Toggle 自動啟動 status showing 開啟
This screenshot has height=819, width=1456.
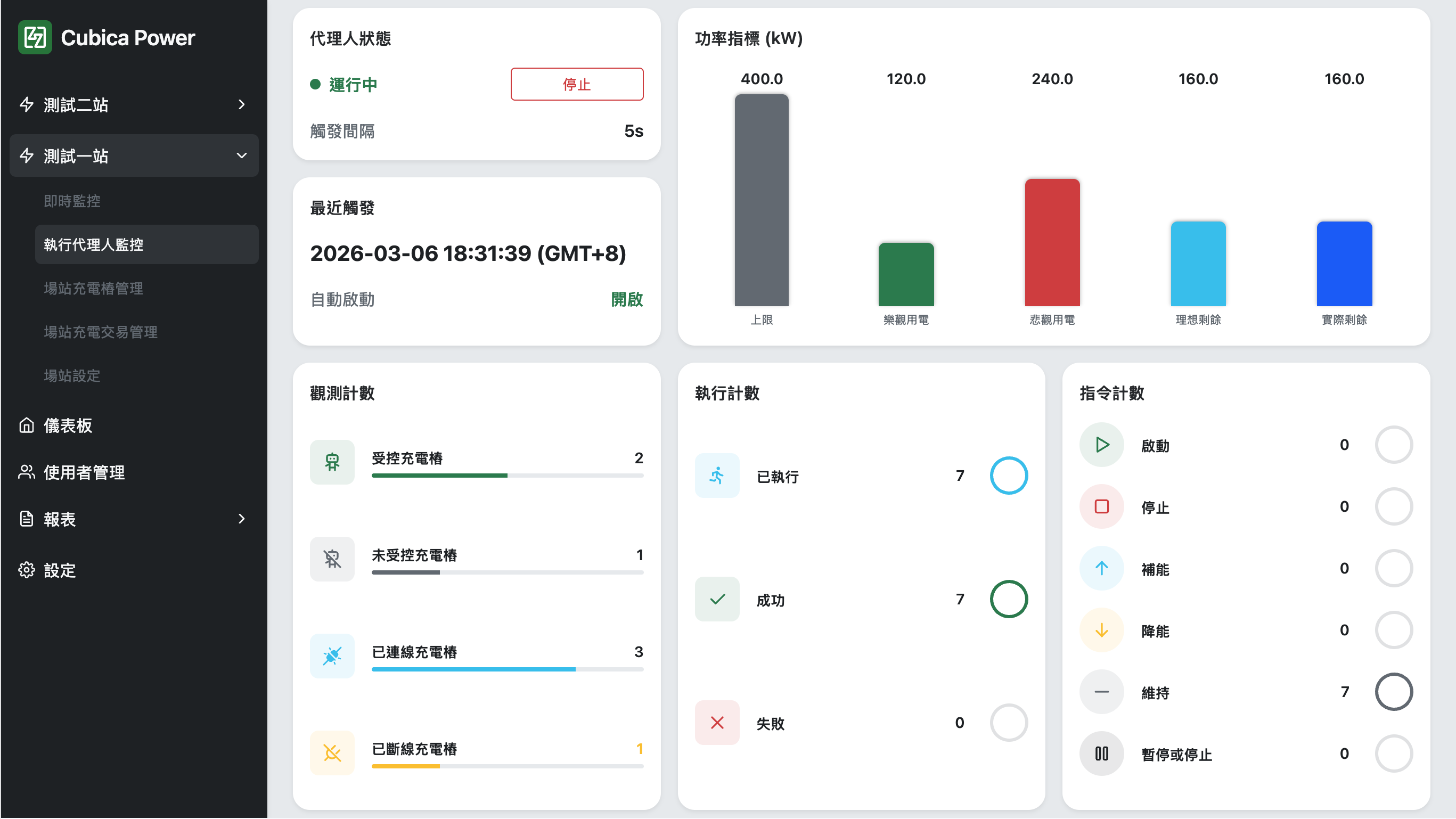pos(626,299)
